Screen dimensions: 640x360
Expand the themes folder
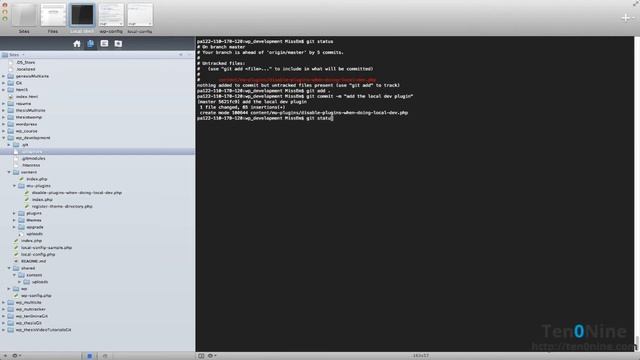[15, 220]
